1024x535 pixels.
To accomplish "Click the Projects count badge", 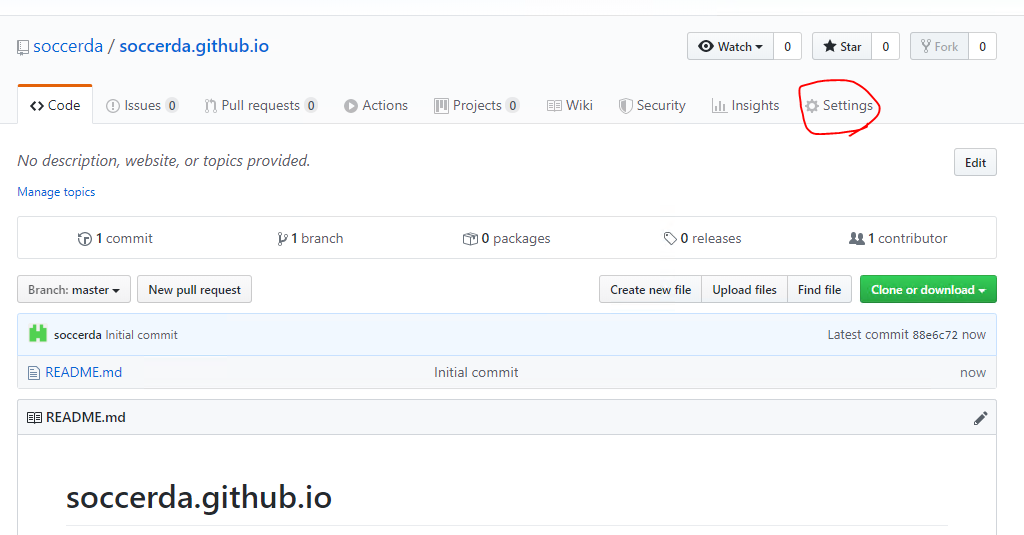I will pyautogui.click(x=513, y=105).
